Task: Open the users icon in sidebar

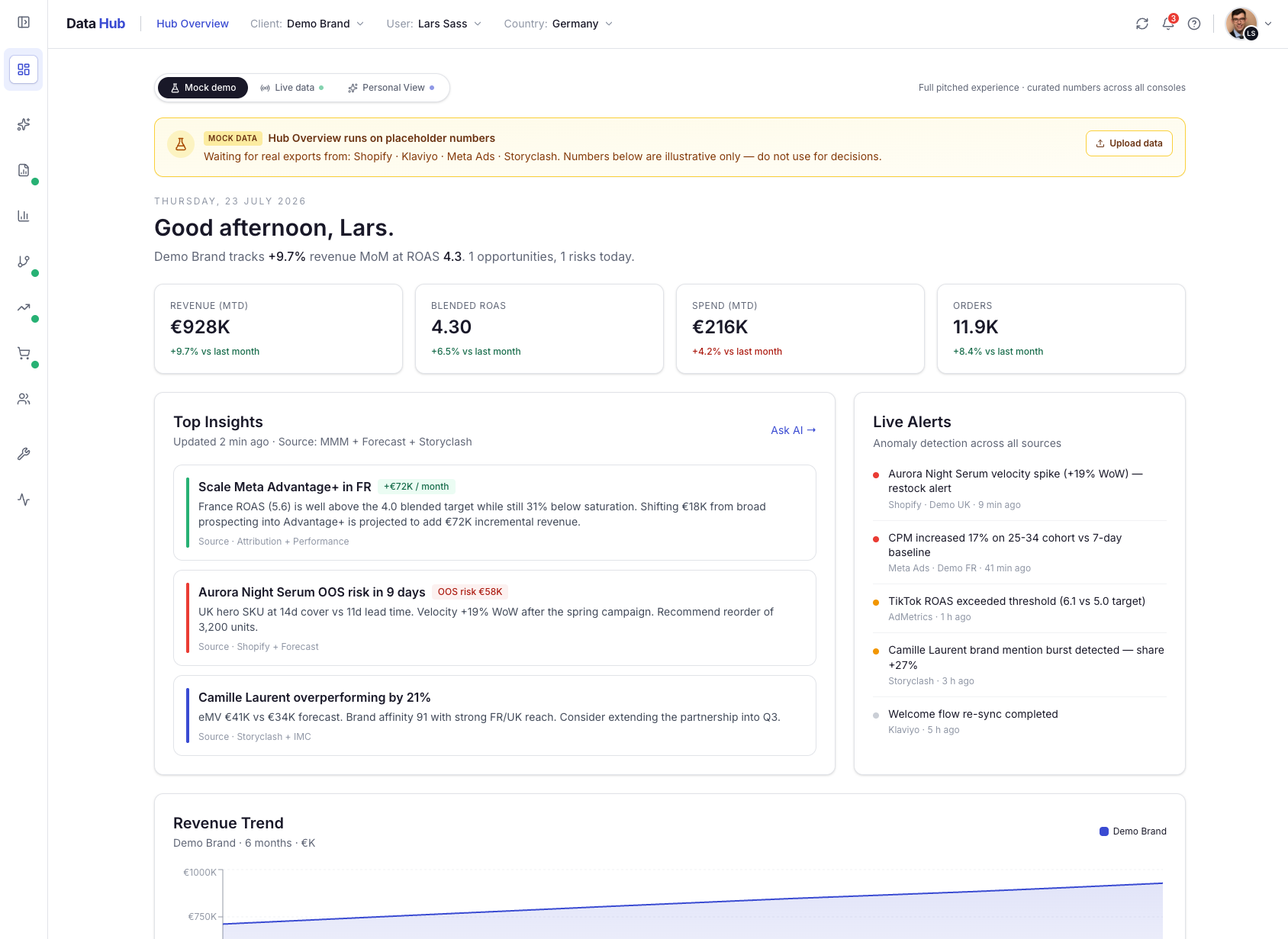Action: tap(24, 399)
